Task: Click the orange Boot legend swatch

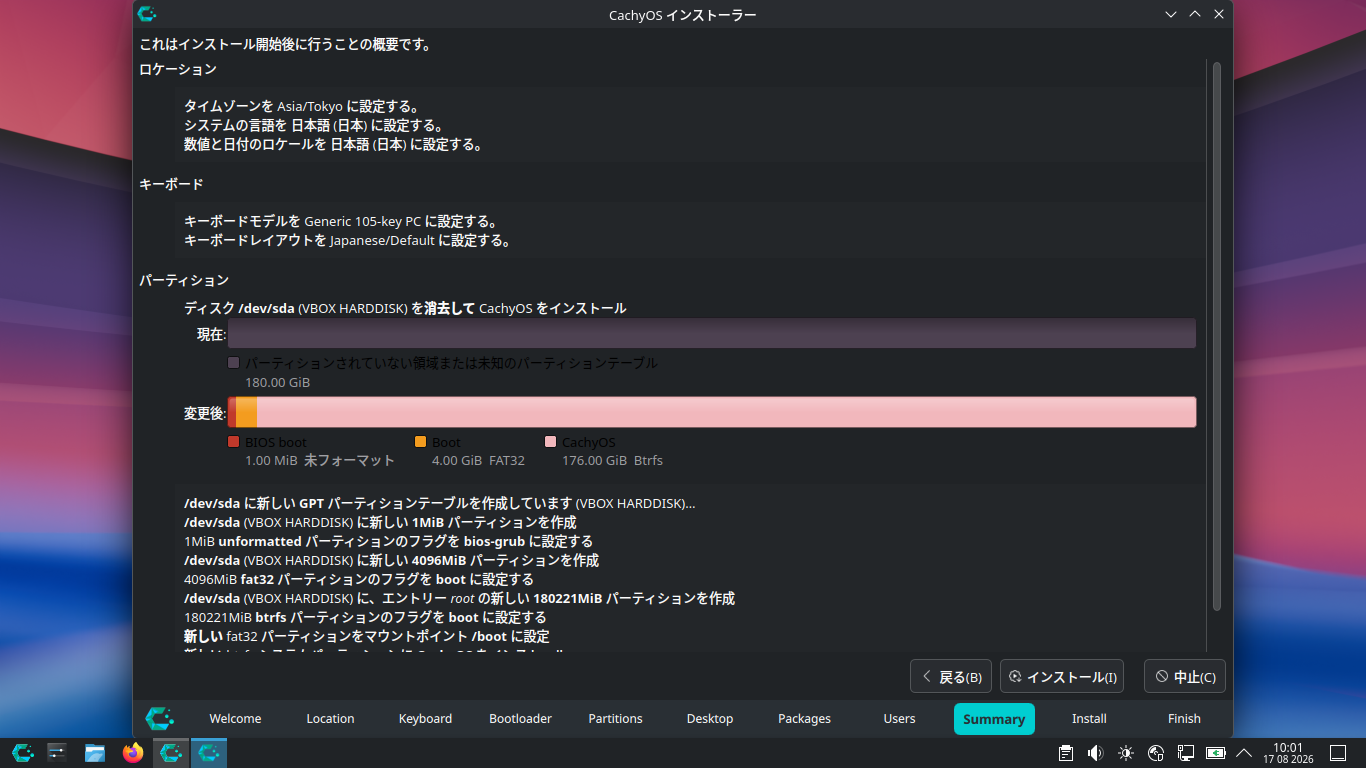Action: tap(421, 441)
